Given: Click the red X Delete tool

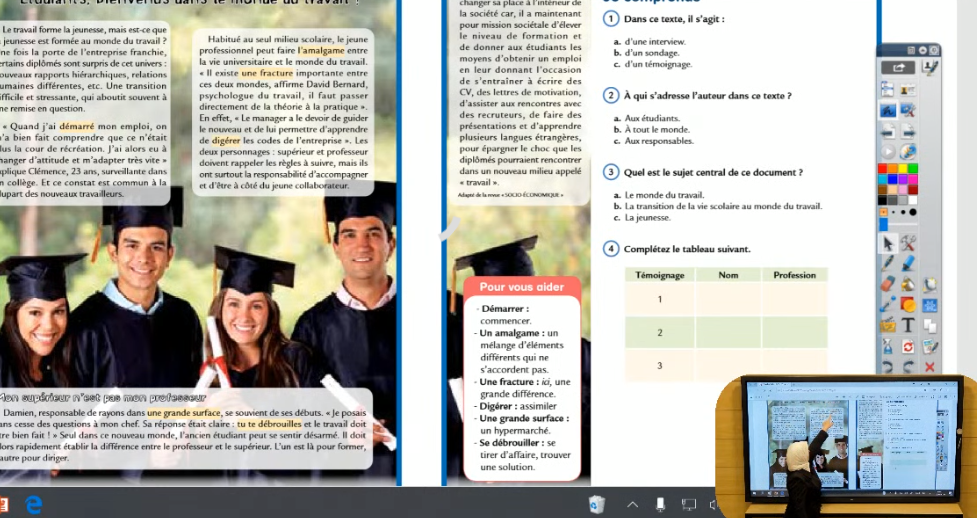Looking at the screenshot, I should coord(930,366).
